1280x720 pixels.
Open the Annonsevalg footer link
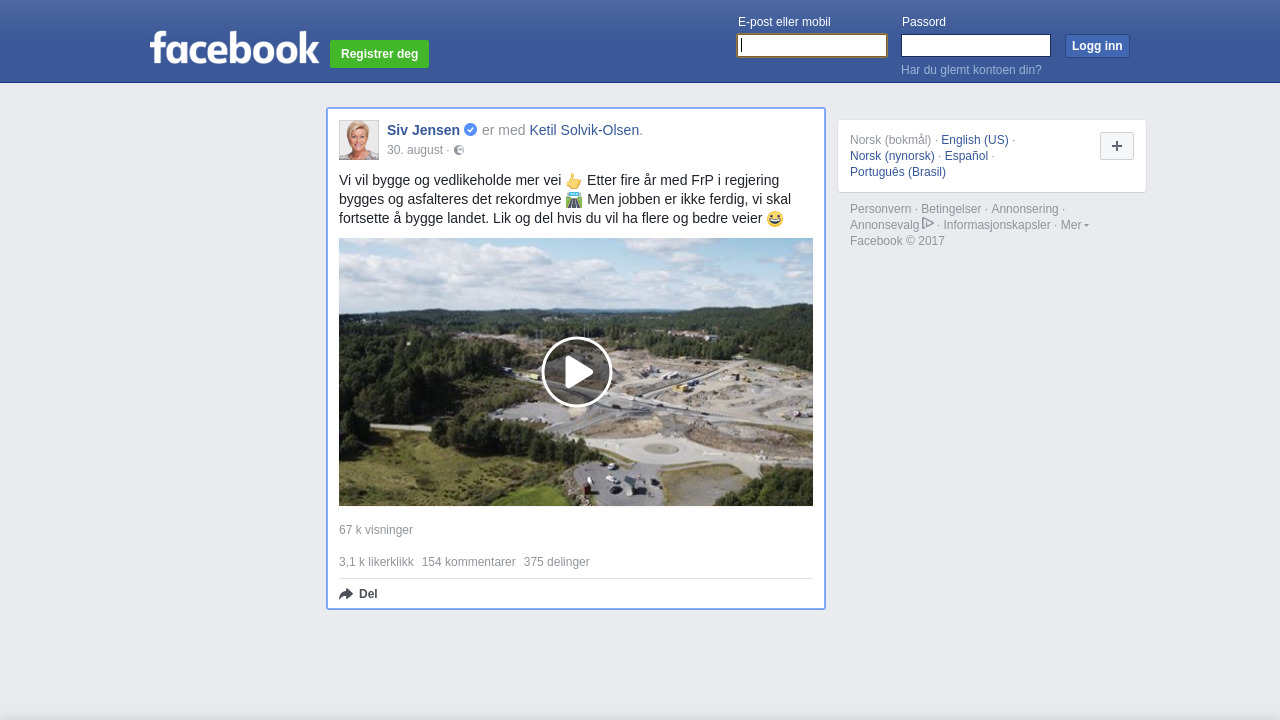click(884, 225)
